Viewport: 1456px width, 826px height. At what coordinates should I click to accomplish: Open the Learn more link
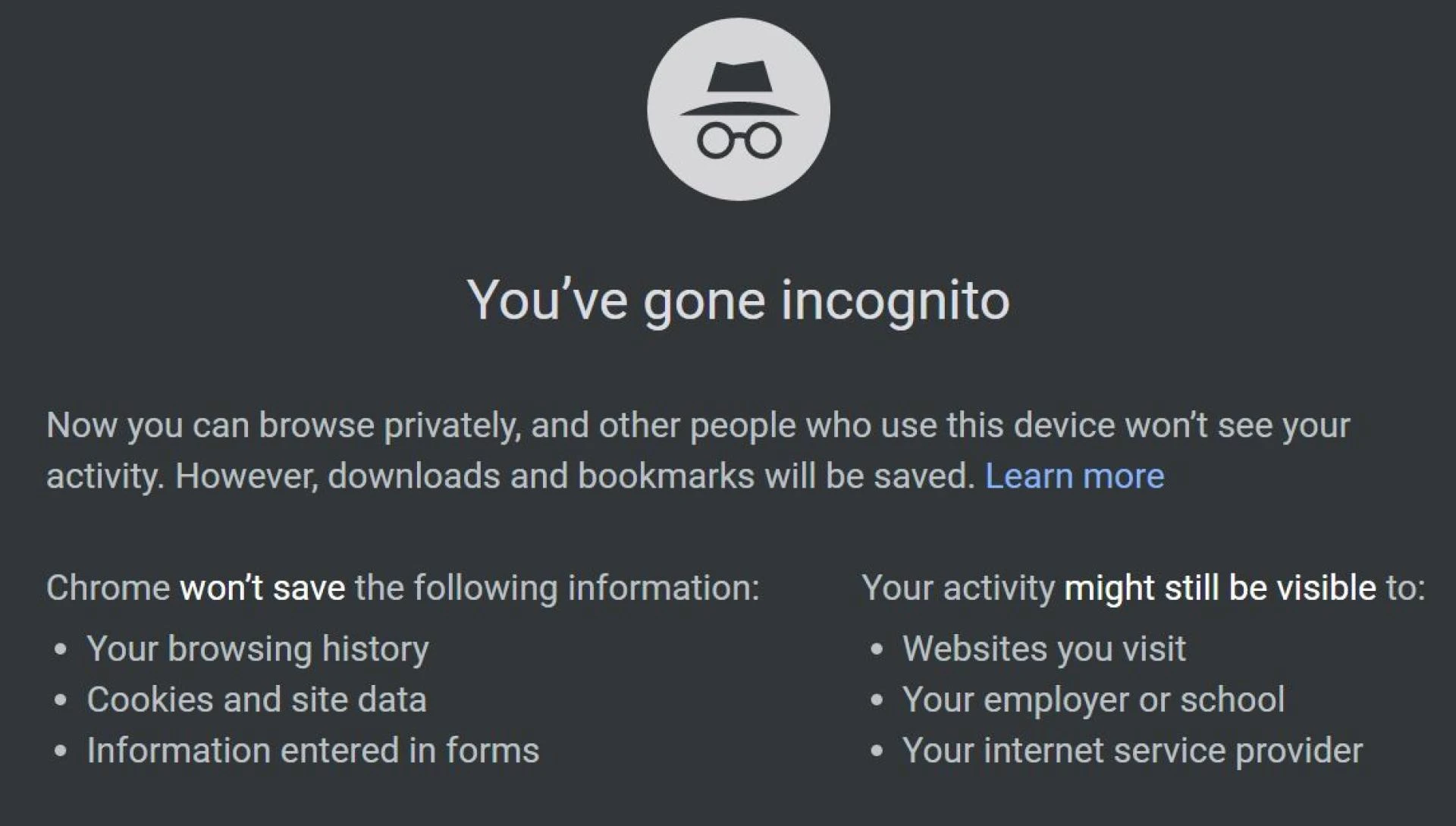[x=1074, y=476]
